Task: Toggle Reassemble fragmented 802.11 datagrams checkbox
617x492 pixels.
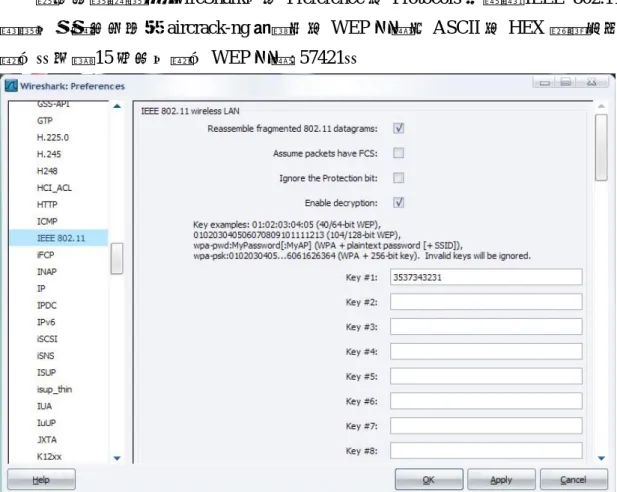Action: 399,128
